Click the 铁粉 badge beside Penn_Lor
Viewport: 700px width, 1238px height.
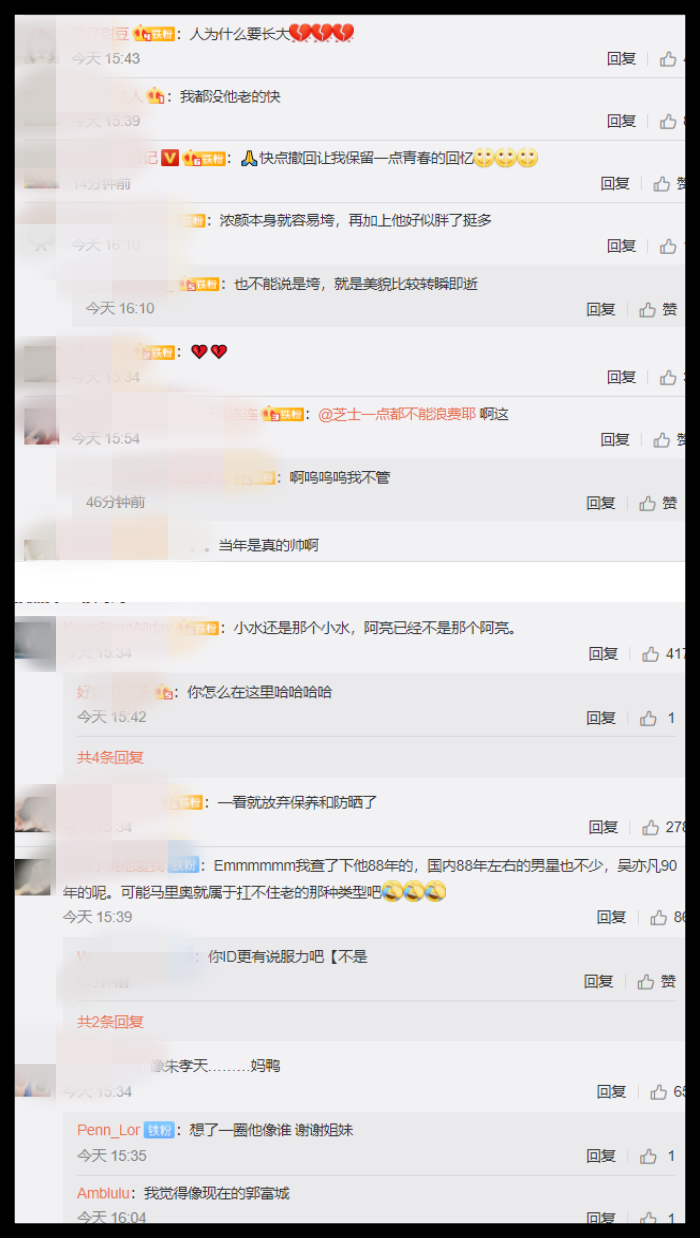click(x=160, y=1130)
